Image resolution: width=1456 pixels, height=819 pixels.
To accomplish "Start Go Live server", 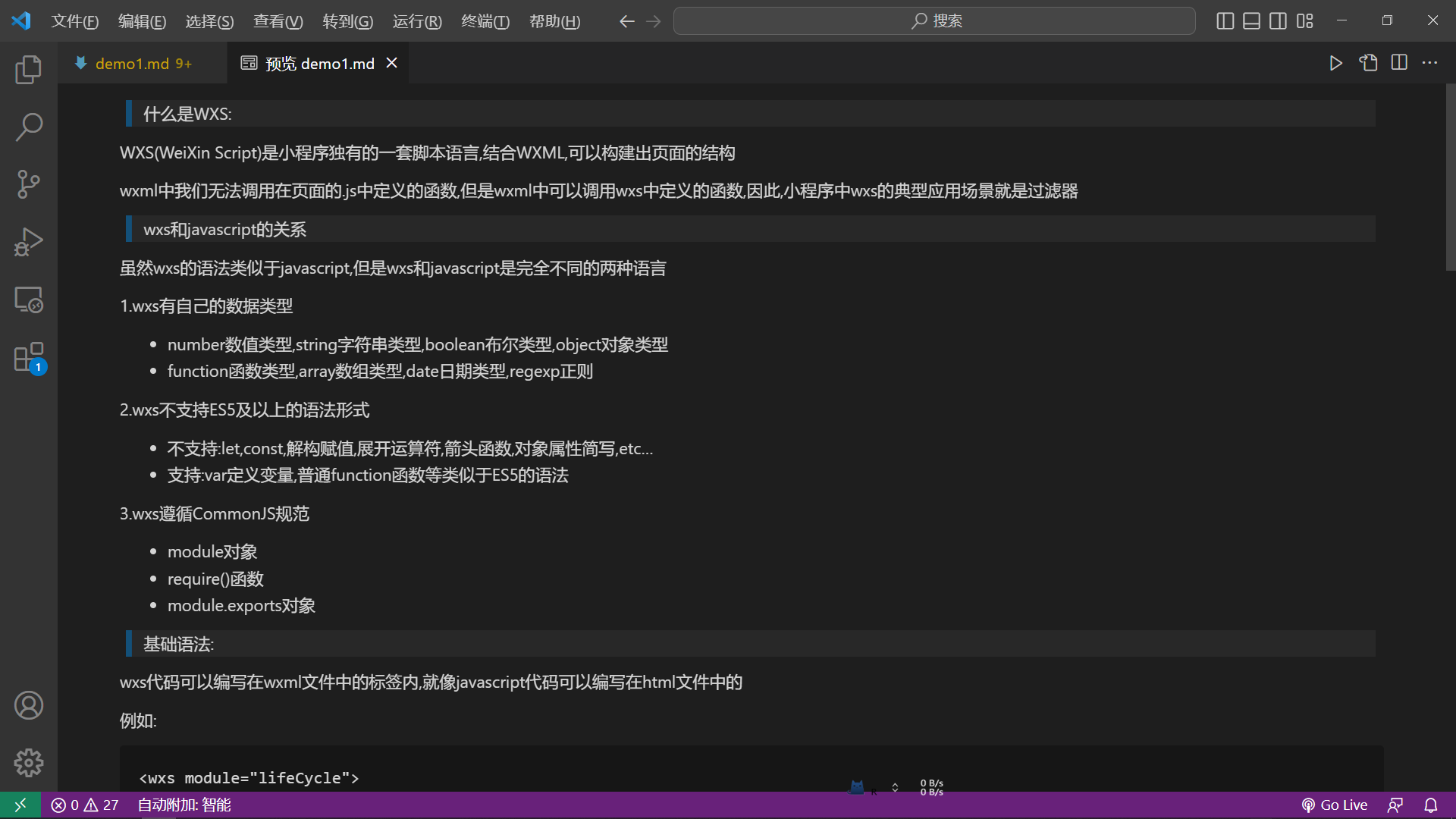I will [1334, 805].
